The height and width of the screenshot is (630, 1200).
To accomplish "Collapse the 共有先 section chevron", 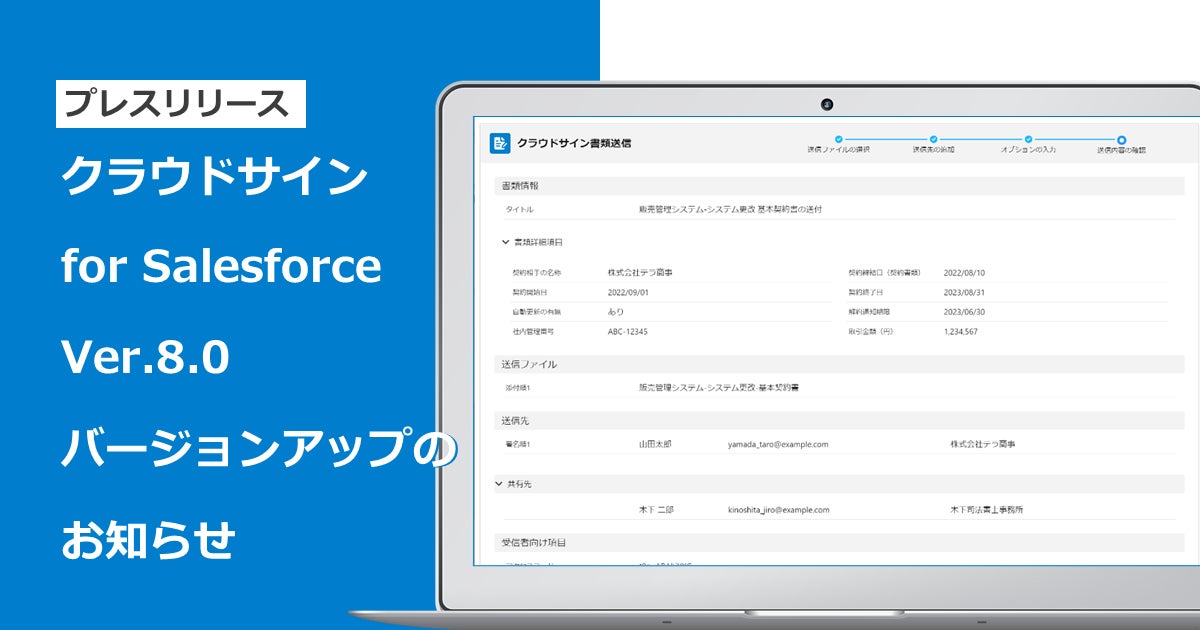I will [x=499, y=483].
